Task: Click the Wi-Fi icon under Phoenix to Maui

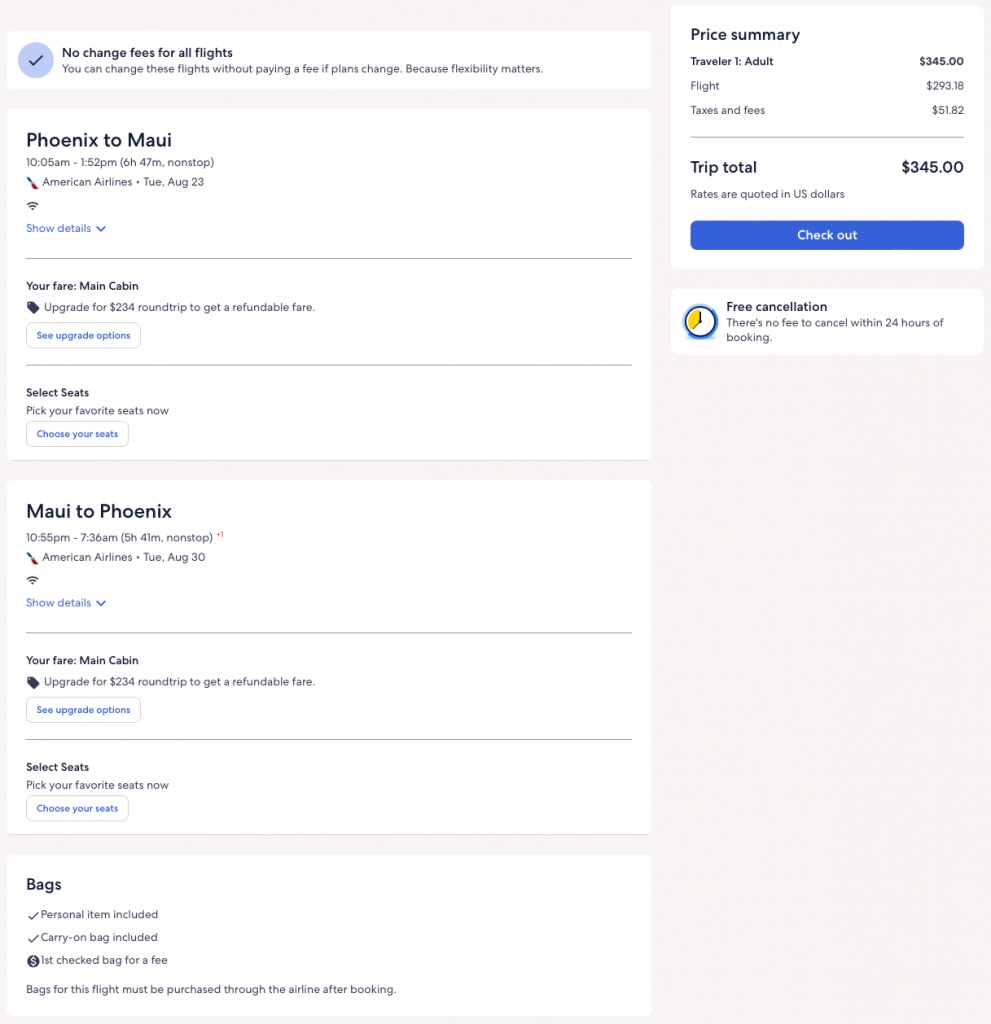Action: (x=32, y=206)
